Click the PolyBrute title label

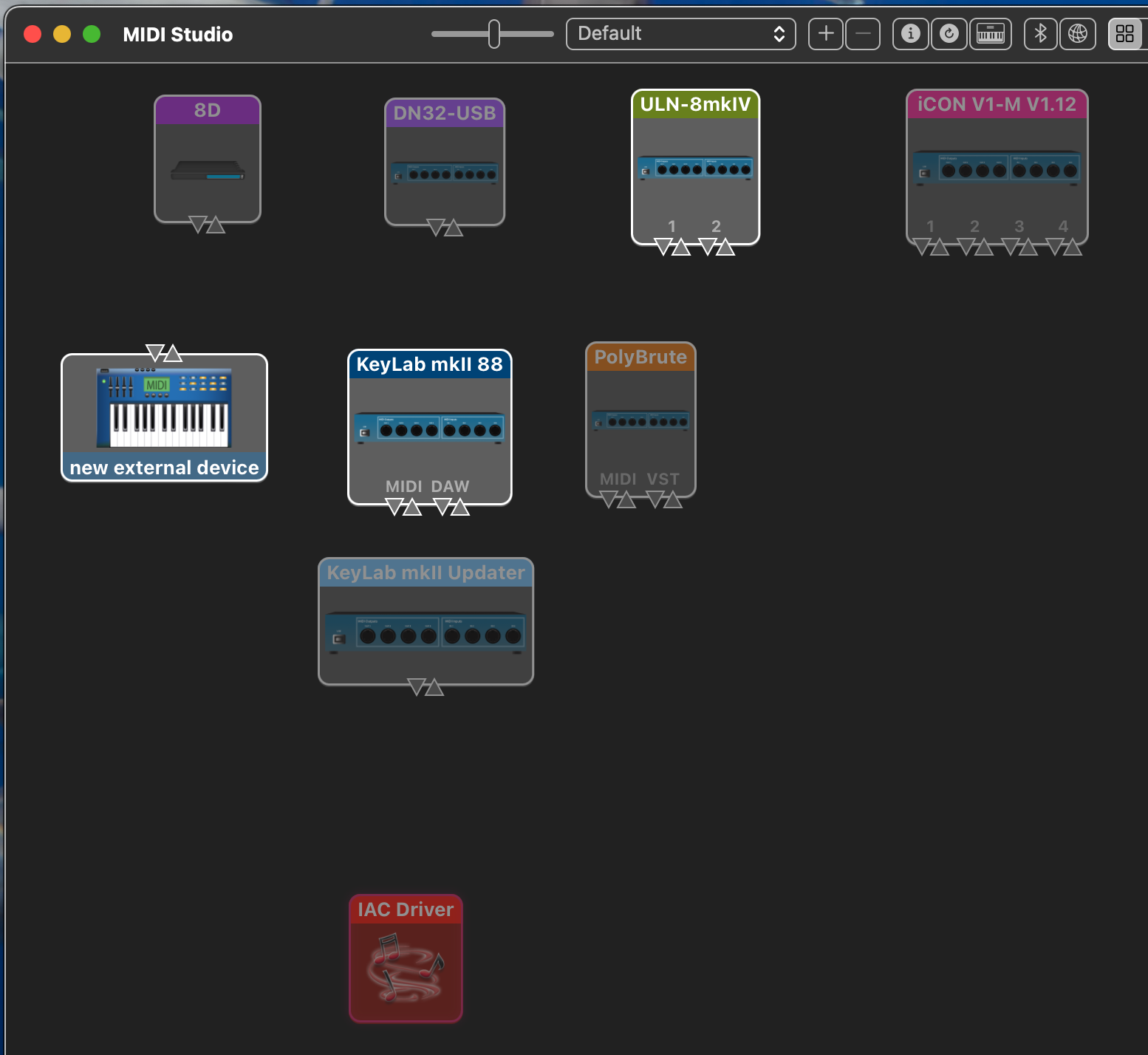coord(640,357)
